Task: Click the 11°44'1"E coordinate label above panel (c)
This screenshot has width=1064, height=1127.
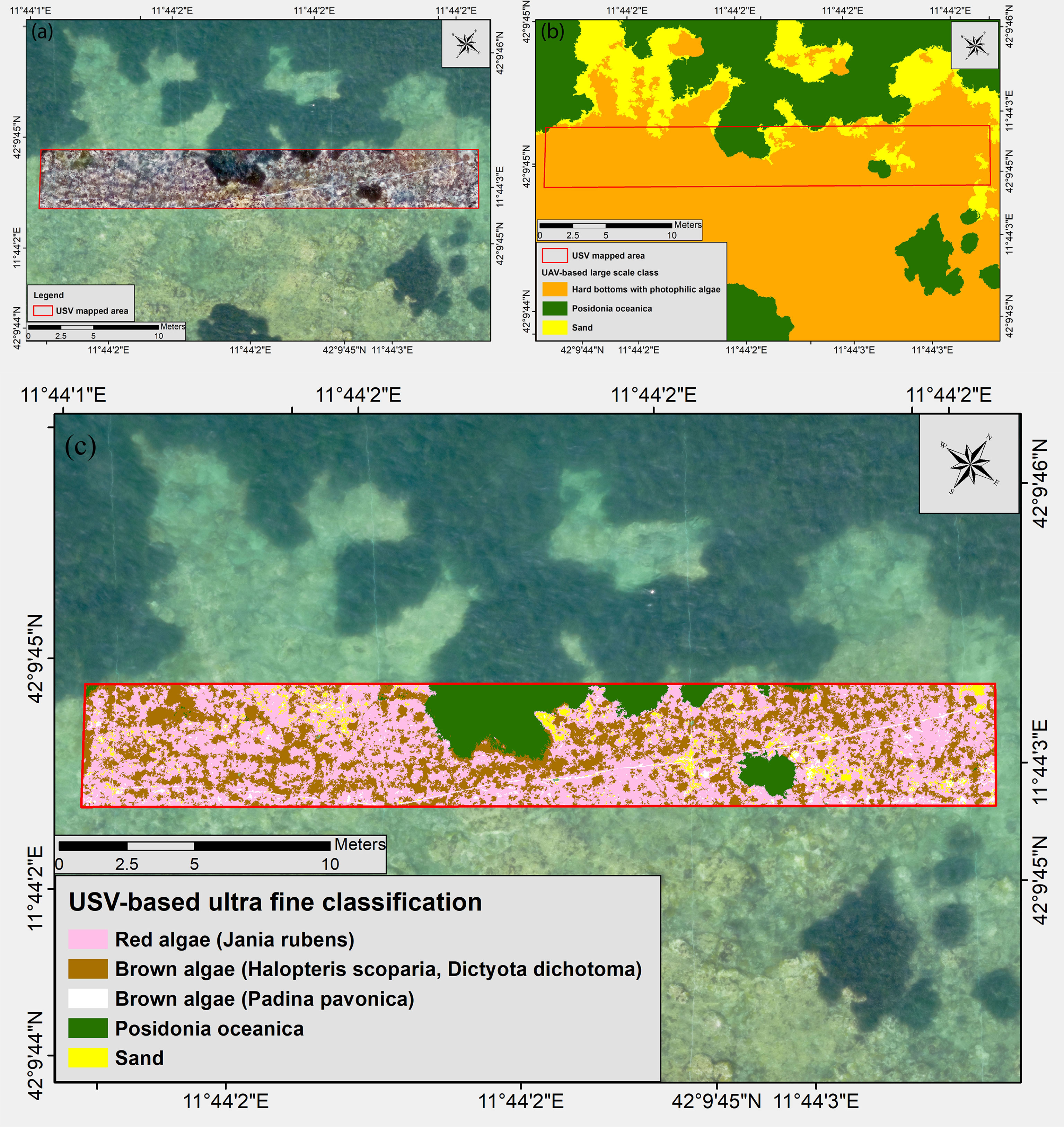Action: [63, 395]
